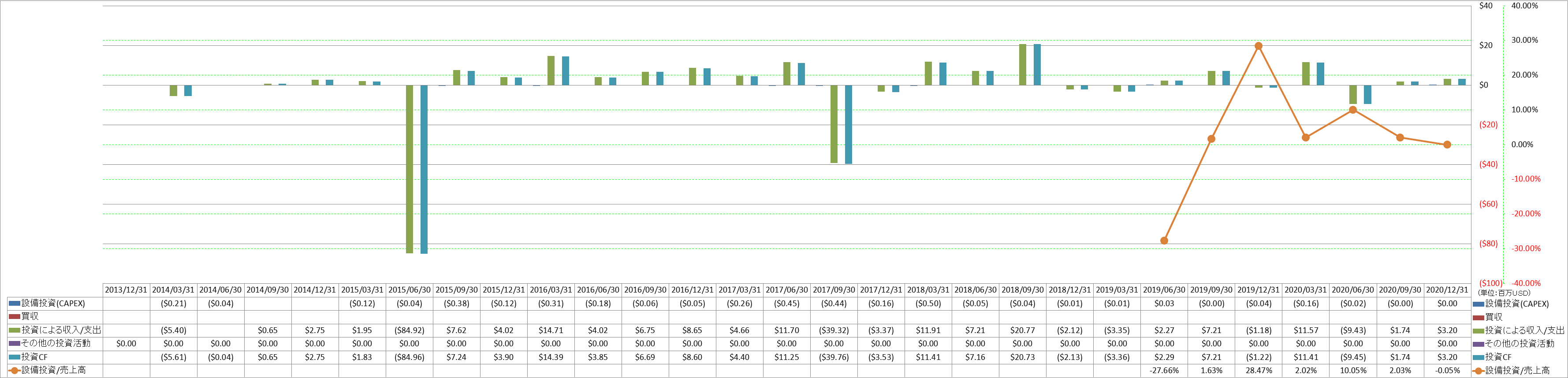
Task: Click the ($100) primary axis label
Action: [1491, 284]
